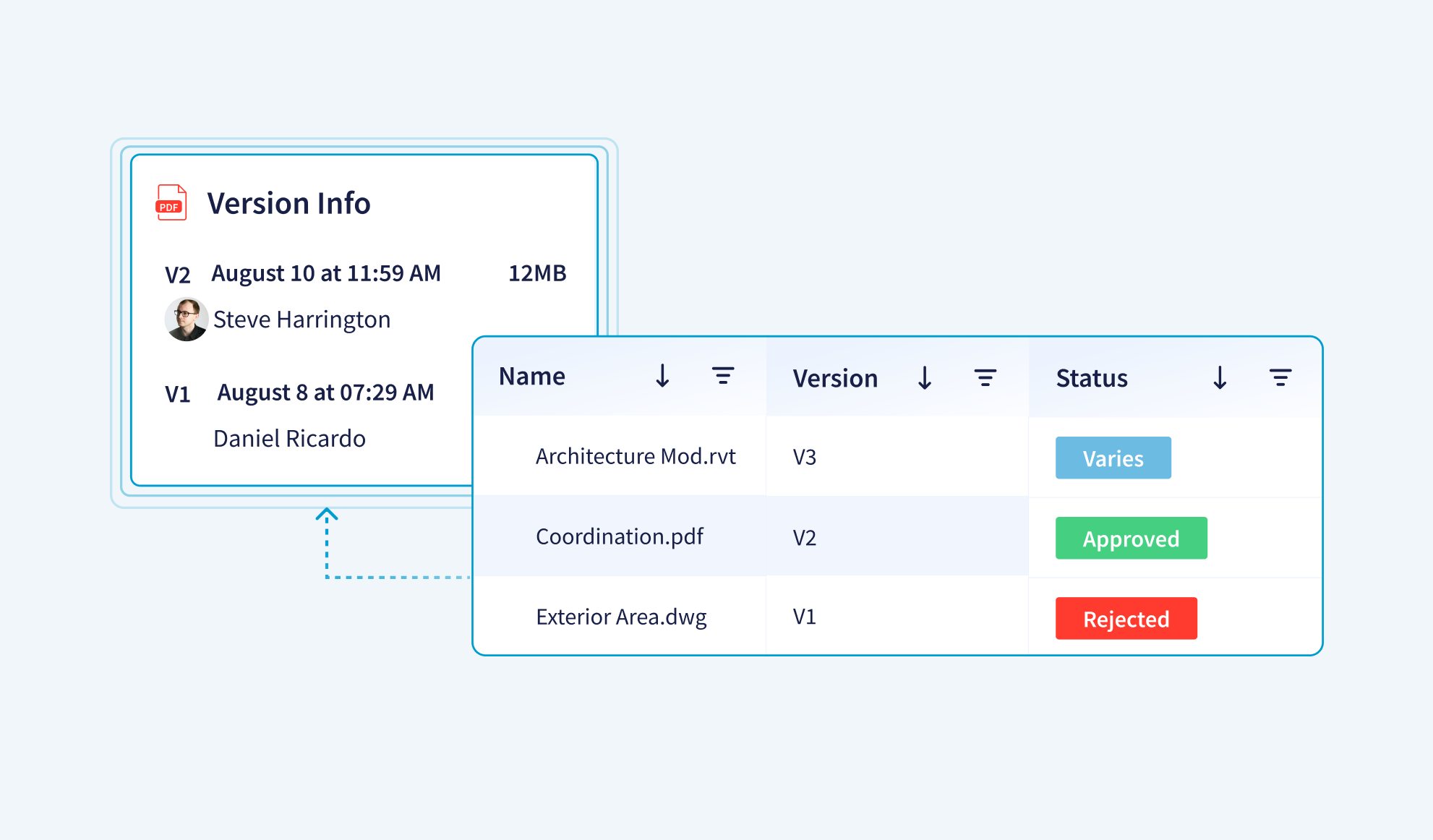Sort the Status column with arrow
Viewport: 1433px width, 840px height.
click(x=1220, y=377)
